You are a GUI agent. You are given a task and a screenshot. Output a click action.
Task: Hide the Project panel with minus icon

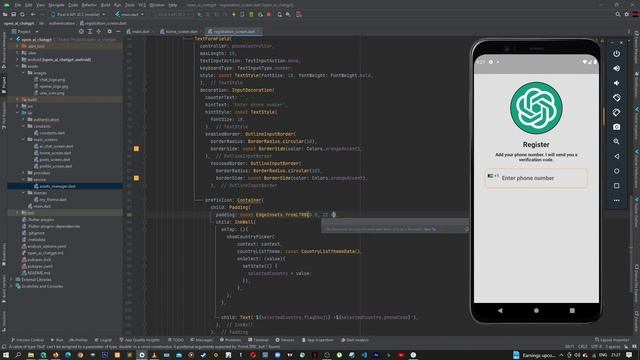click(118, 31)
